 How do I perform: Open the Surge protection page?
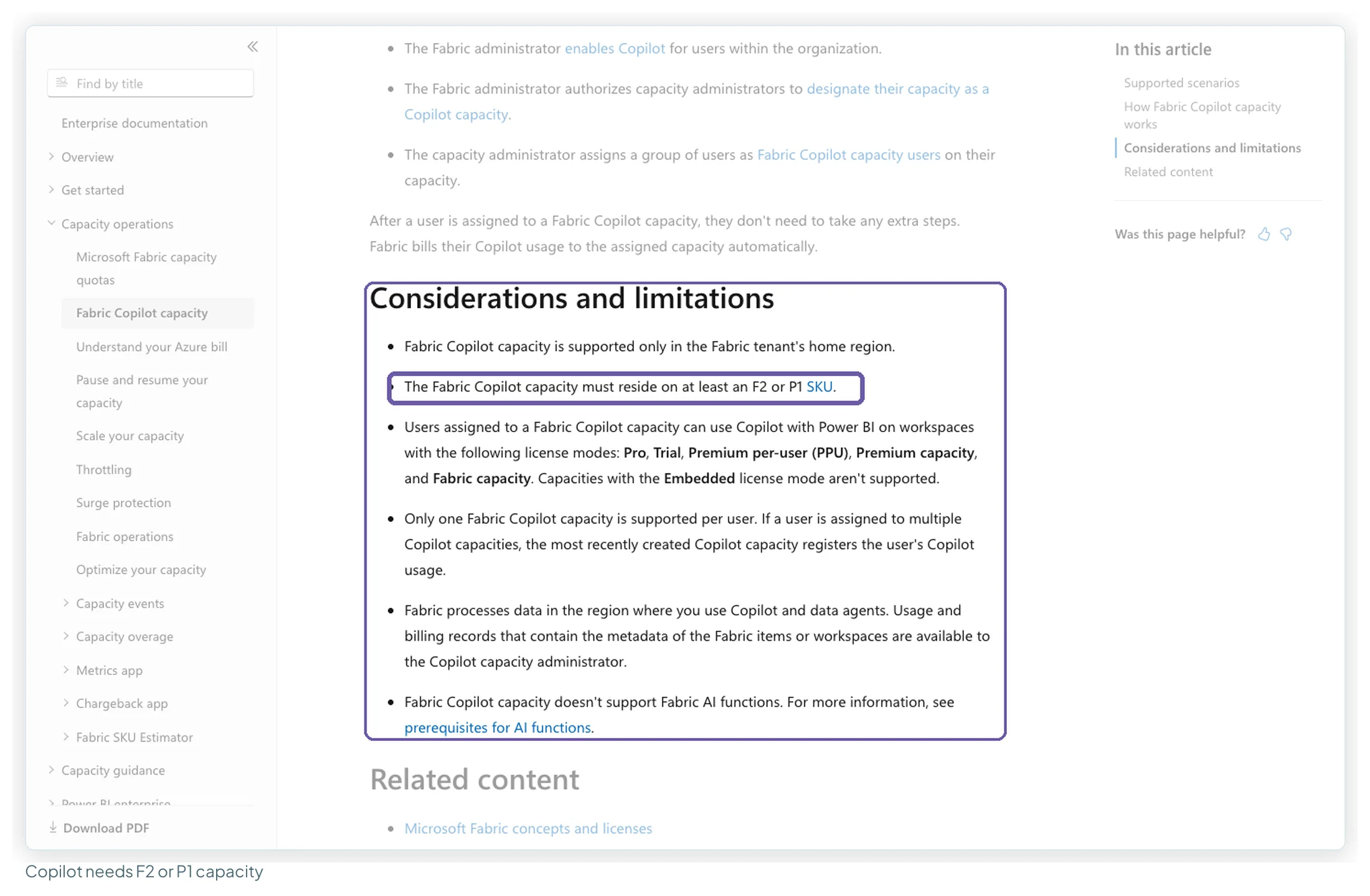(123, 502)
